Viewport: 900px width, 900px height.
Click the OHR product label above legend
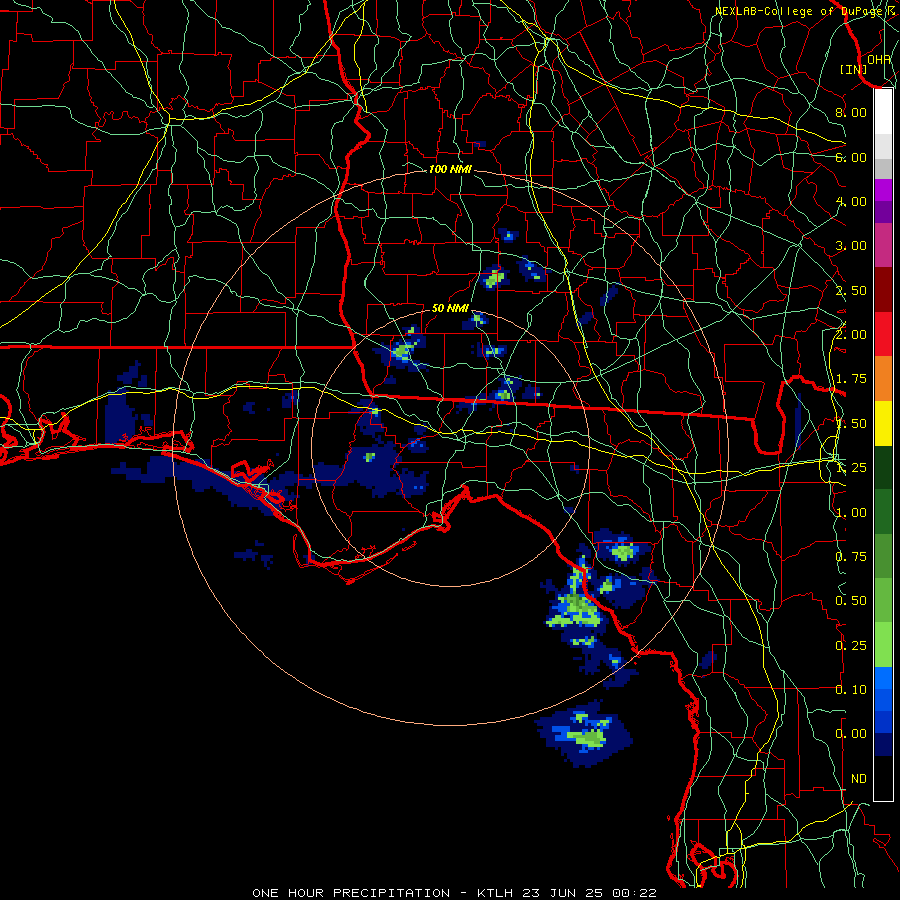coord(879,59)
